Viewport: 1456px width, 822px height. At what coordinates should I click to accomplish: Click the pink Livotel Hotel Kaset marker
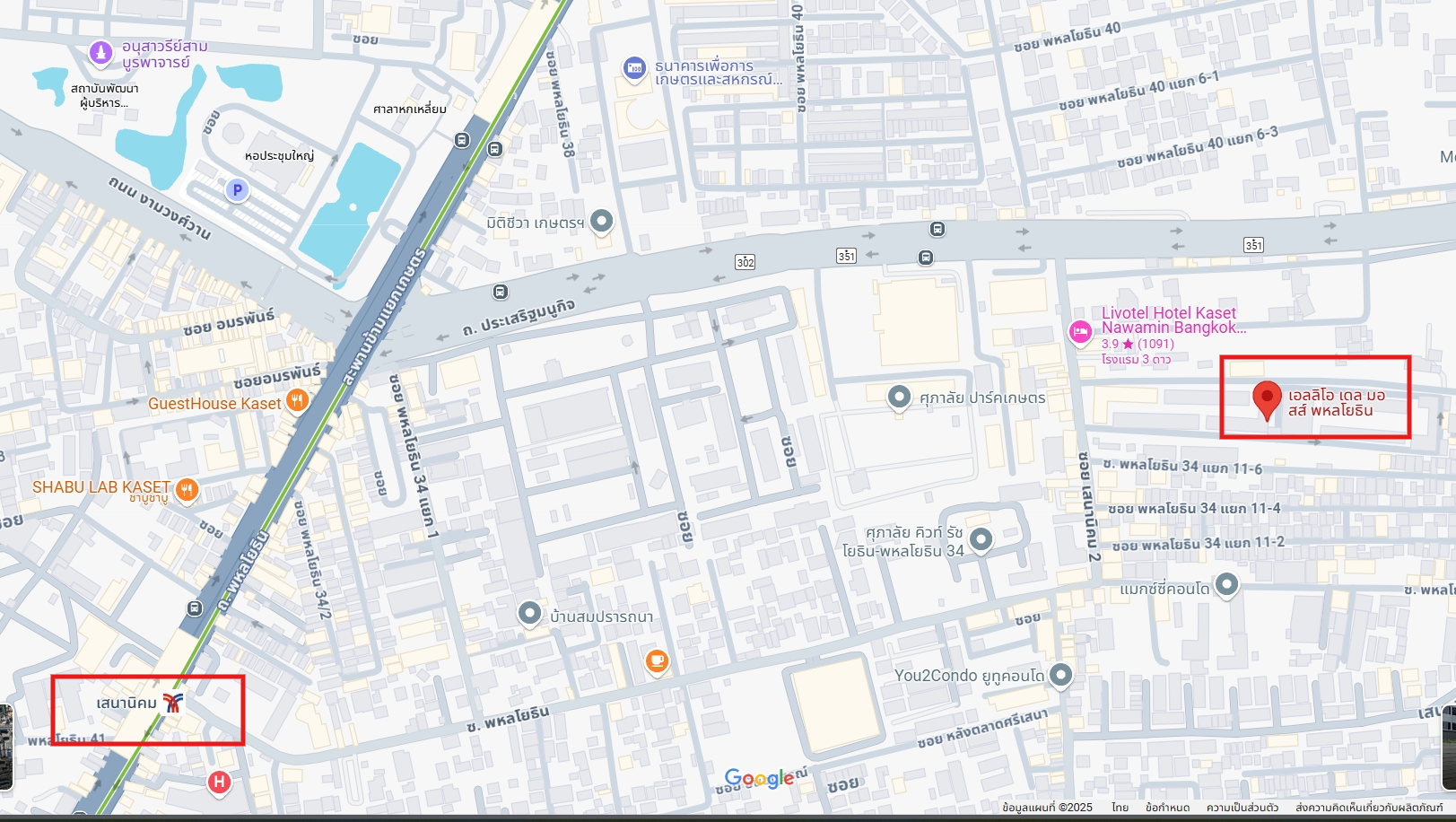tap(1080, 333)
